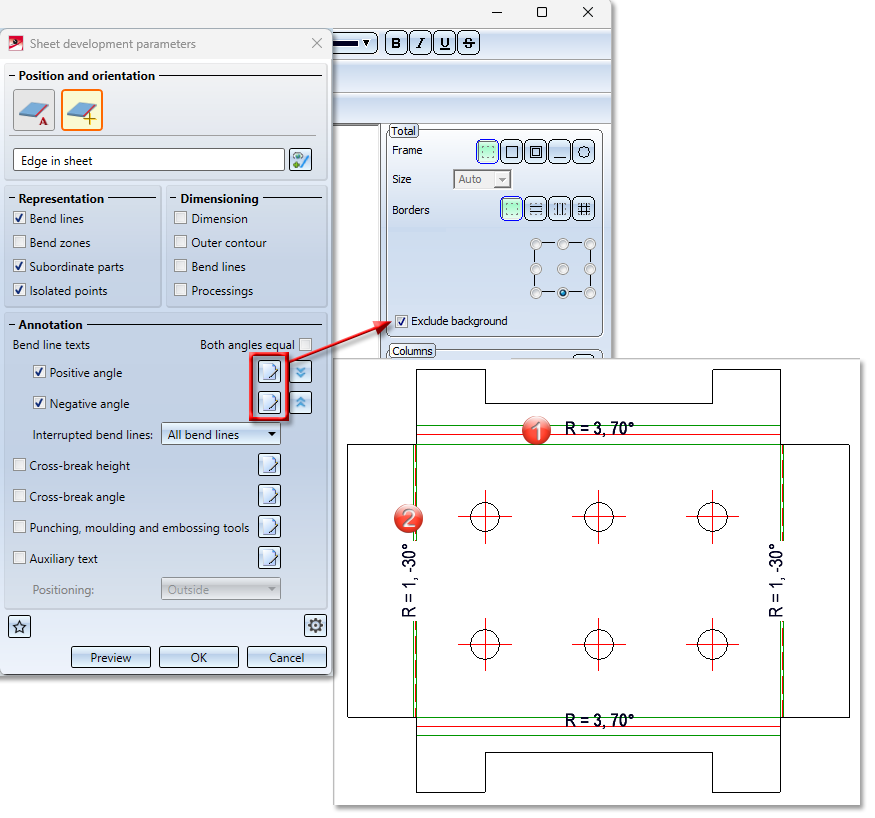Toggle Italic formatting button
The width and height of the screenshot is (875, 818).
(421, 43)
